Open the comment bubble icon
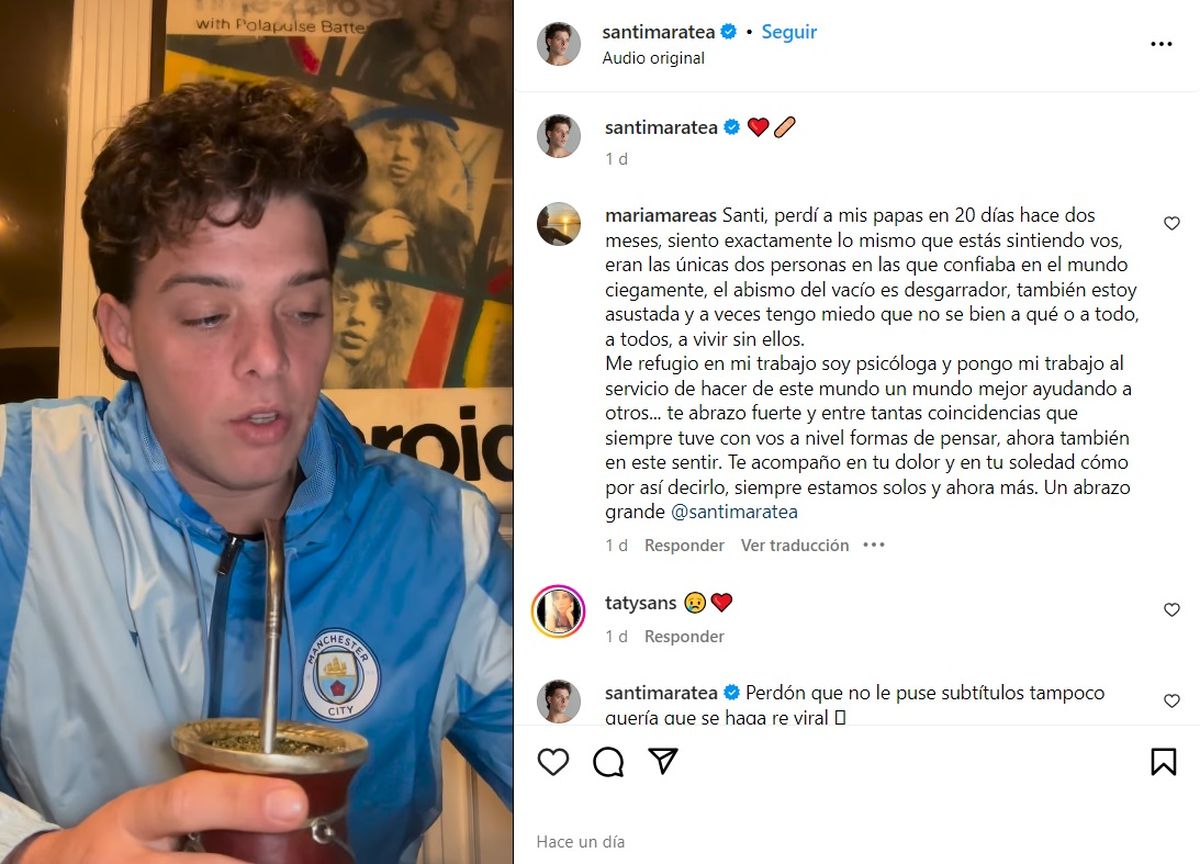Image resolution: width=1200 pixels, height=864 pixels. click(x=608, y=762)
